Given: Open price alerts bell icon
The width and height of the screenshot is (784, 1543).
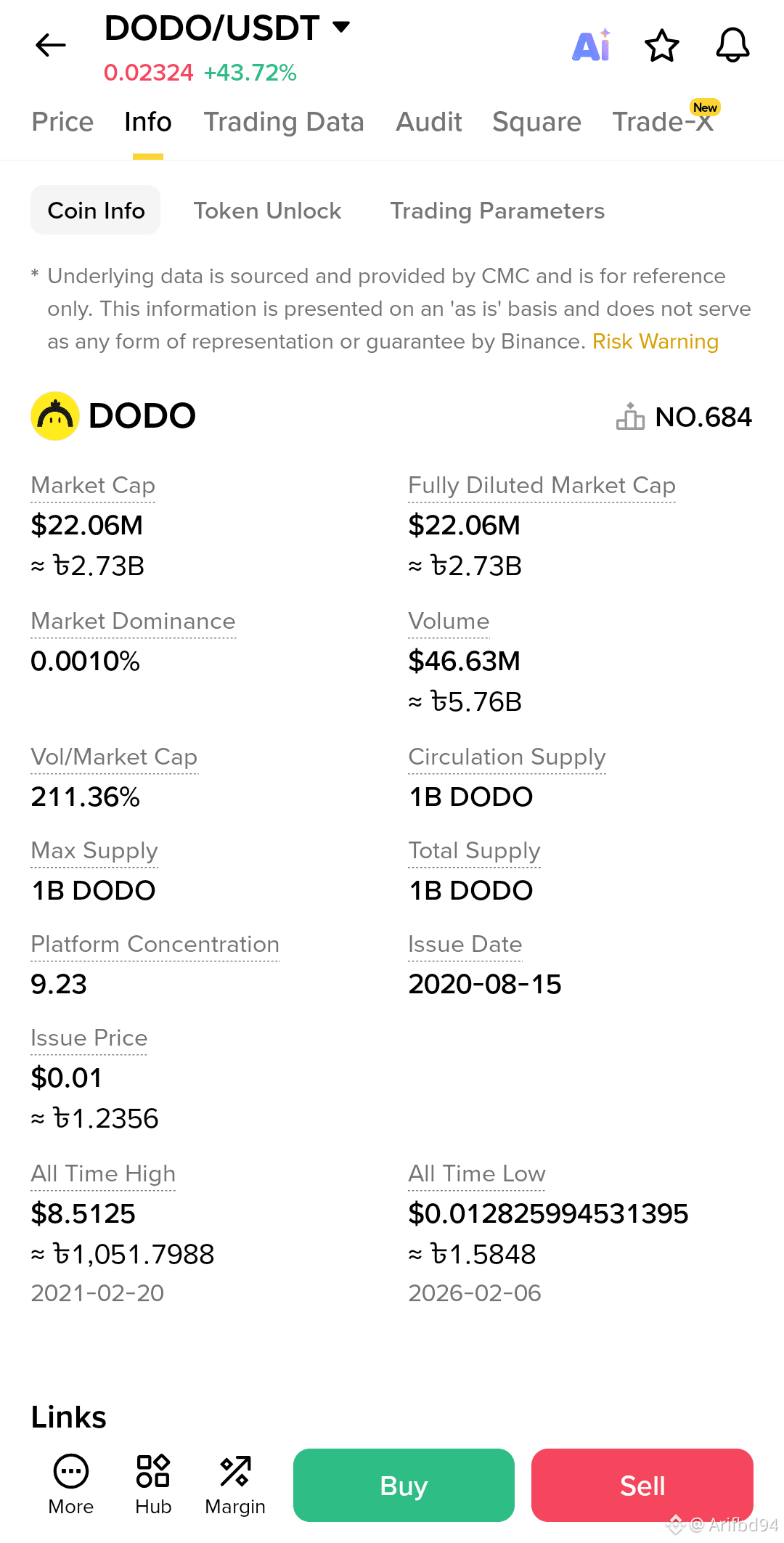Looking at the screenshot, I should 732,45.
